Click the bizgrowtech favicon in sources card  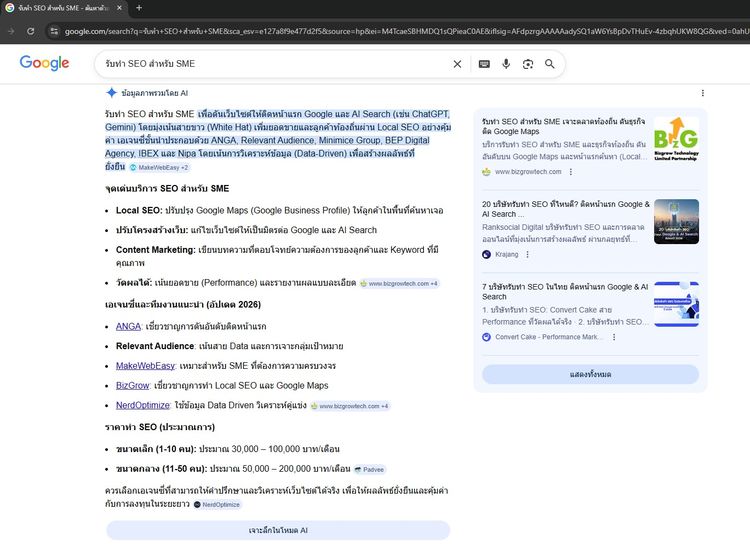(x=486, y=172)
